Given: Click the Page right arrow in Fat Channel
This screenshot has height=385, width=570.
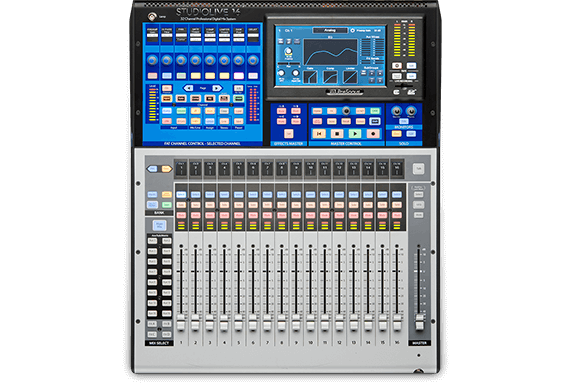Looking at the screenshot, I should pyautogui.click(x=217, y=88).
